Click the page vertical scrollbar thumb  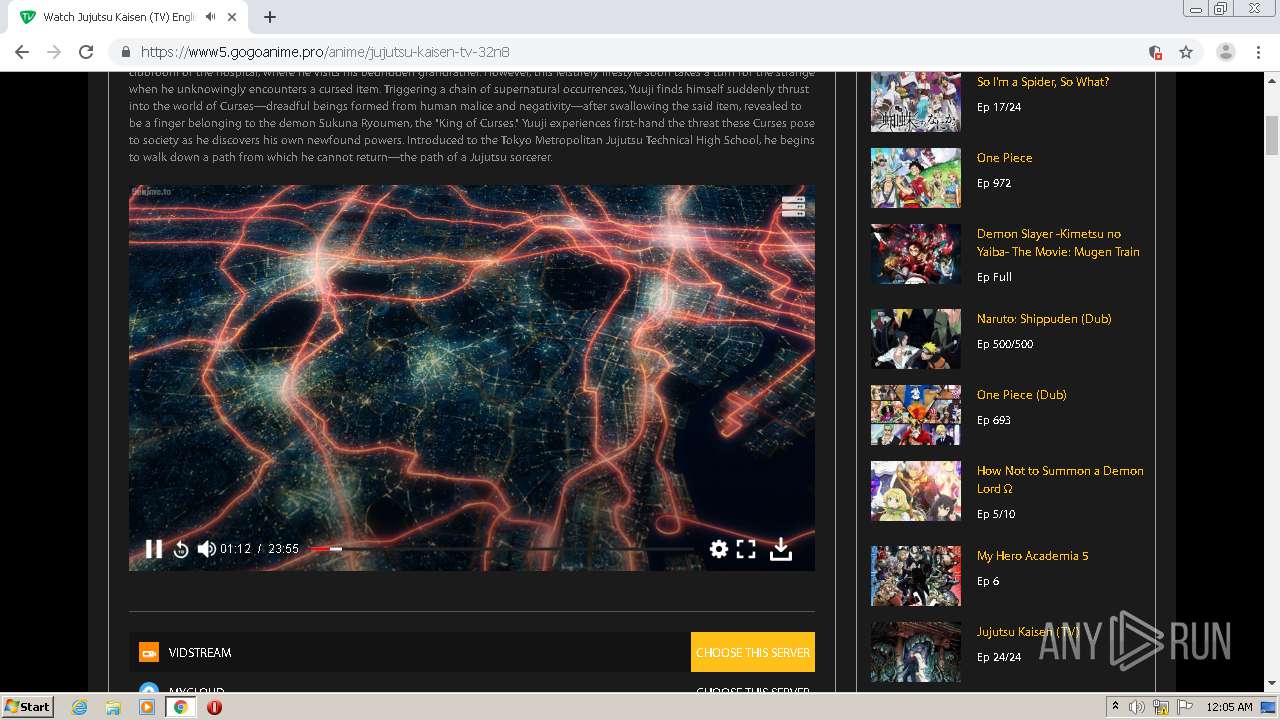pos(1272,134)
